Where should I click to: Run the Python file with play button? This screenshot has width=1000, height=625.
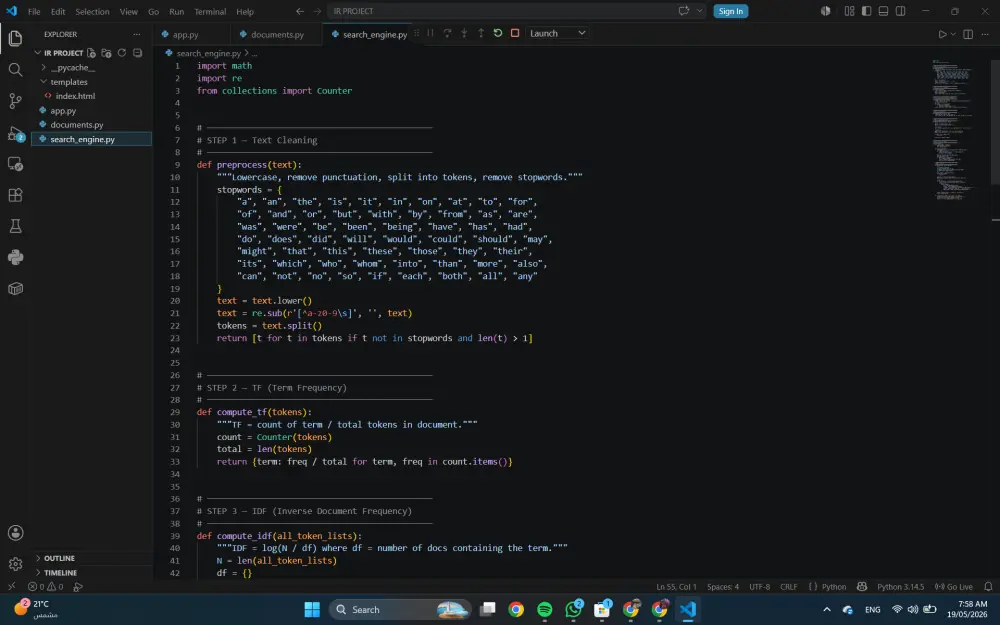[942, 34]
